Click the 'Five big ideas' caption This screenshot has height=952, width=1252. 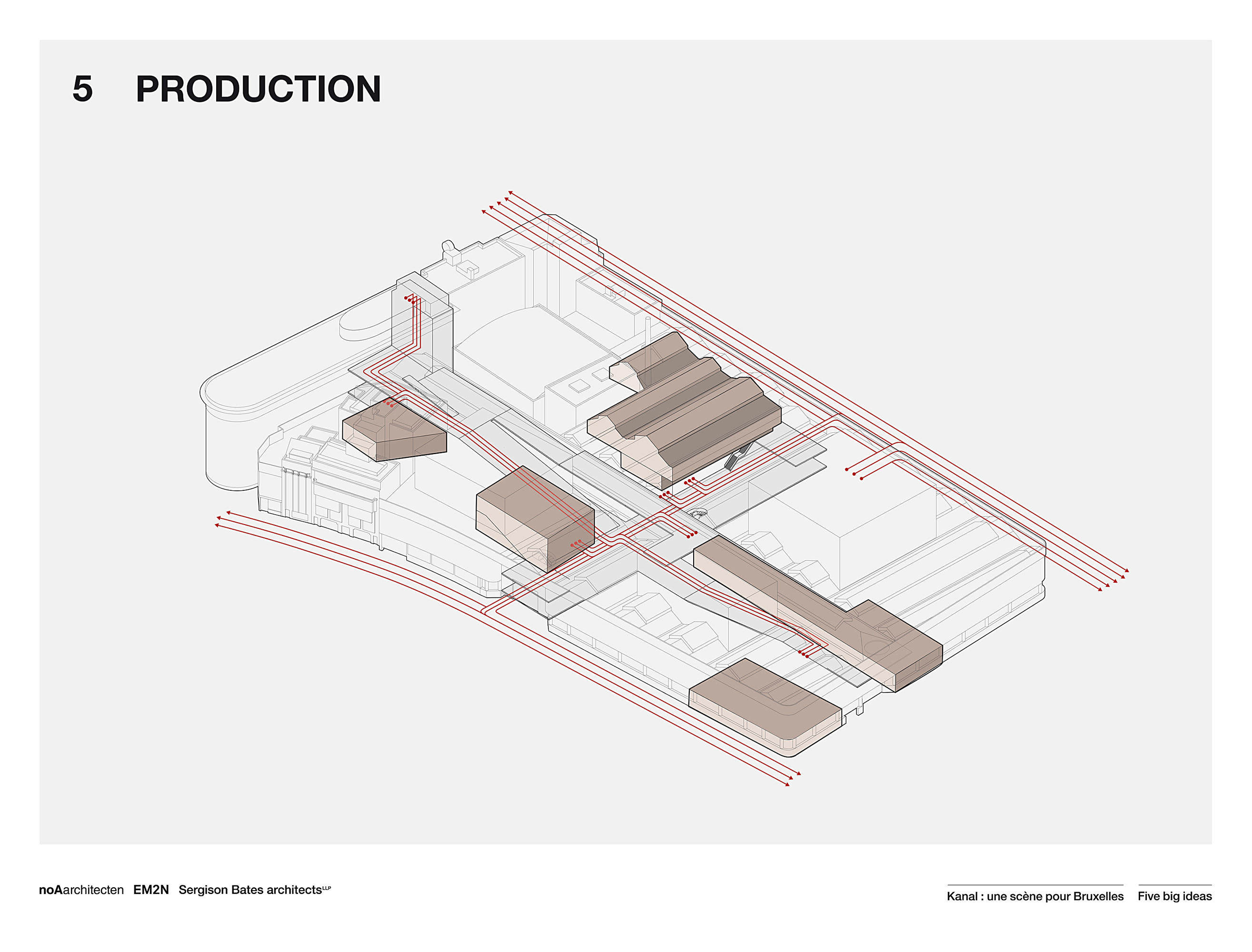[1174, 896]
